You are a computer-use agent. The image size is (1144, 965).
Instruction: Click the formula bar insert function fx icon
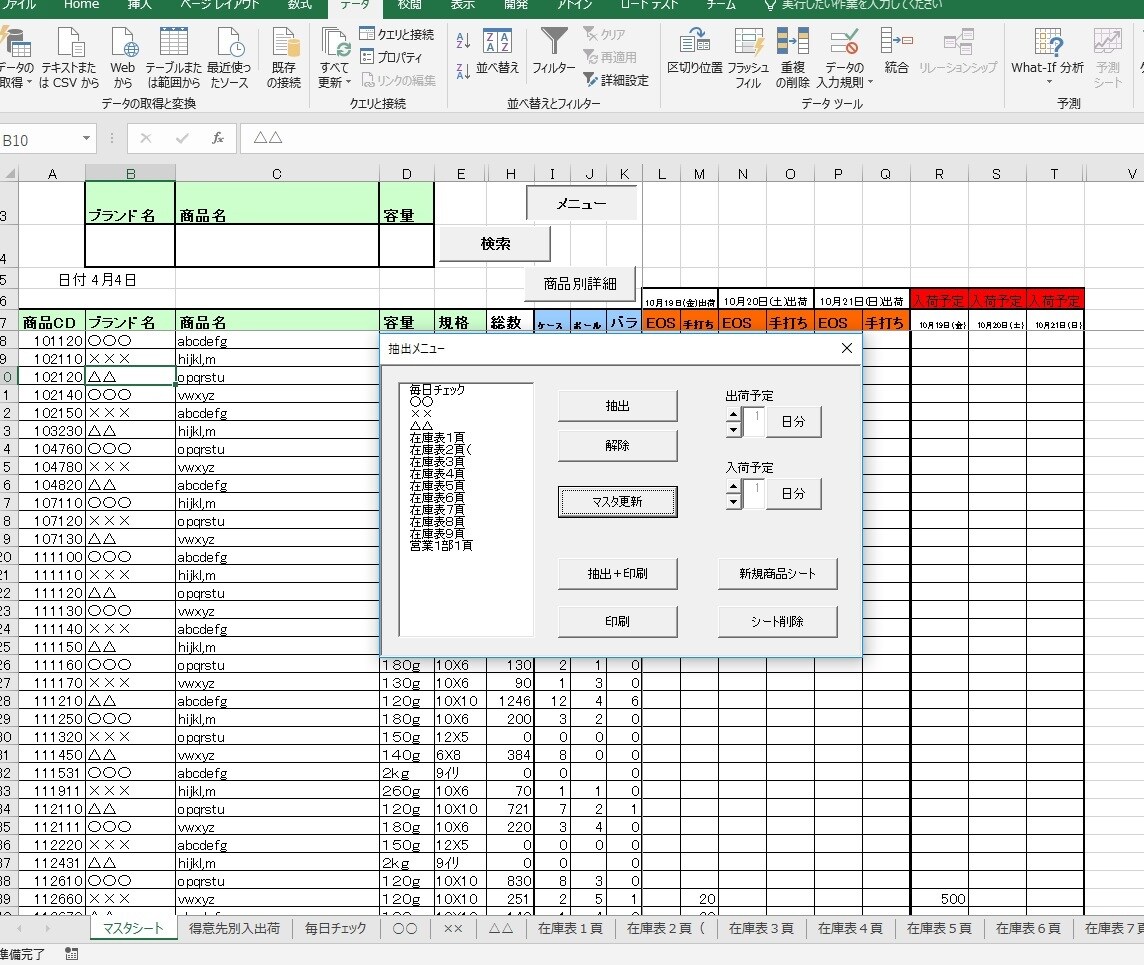pos(217,138)
